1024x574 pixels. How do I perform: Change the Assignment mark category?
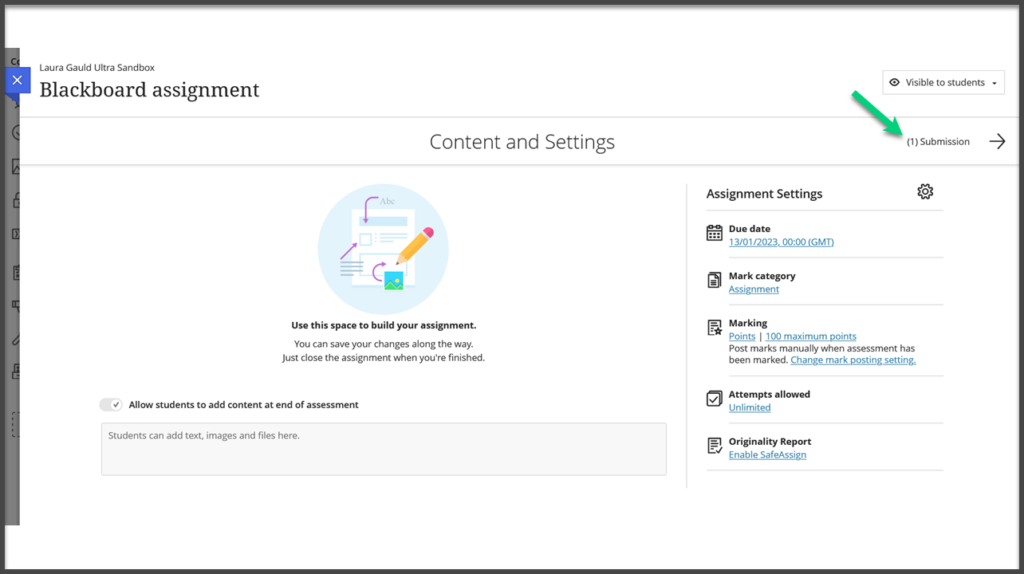click(754, 289)
